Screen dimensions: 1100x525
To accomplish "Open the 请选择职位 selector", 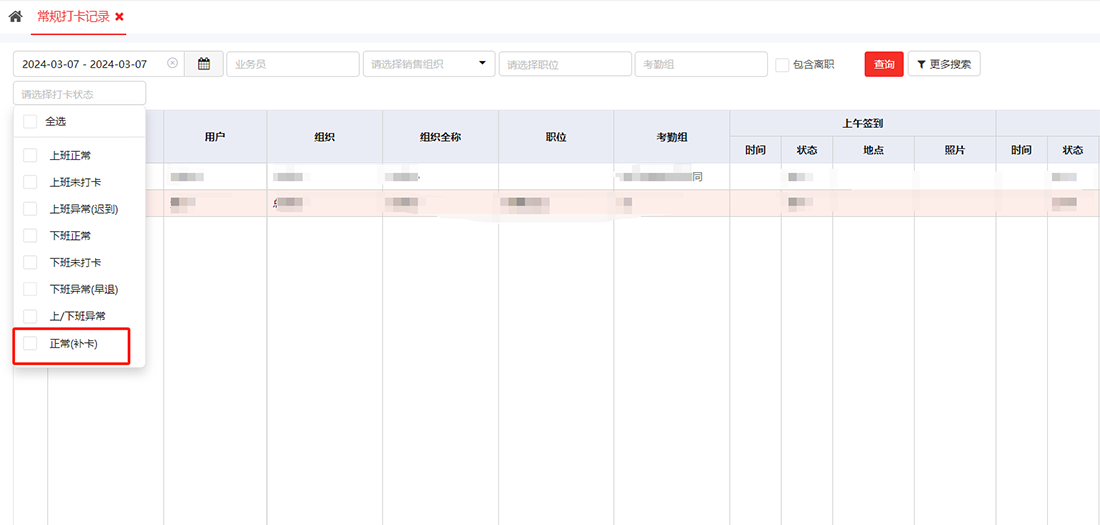I will coord(564,64).
